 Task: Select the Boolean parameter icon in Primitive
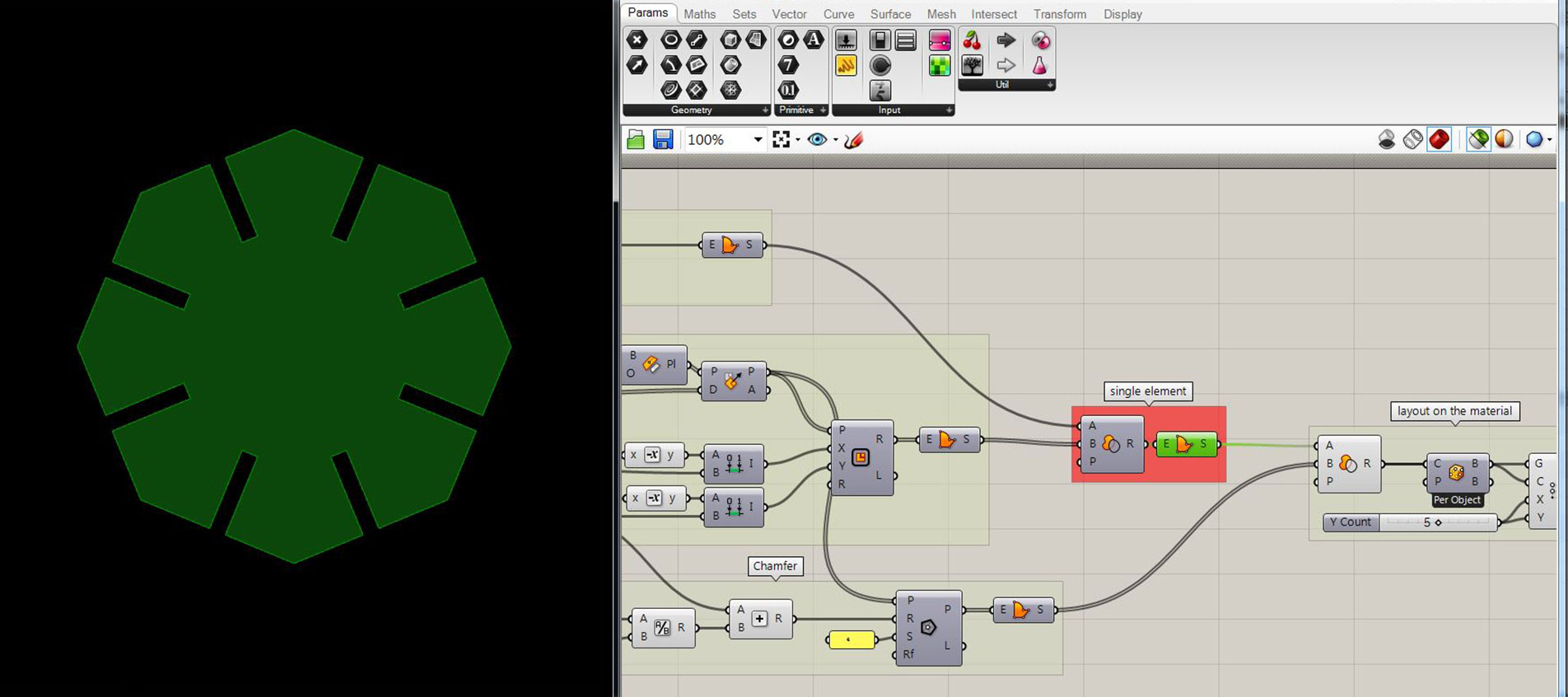(x=788, y=40)
